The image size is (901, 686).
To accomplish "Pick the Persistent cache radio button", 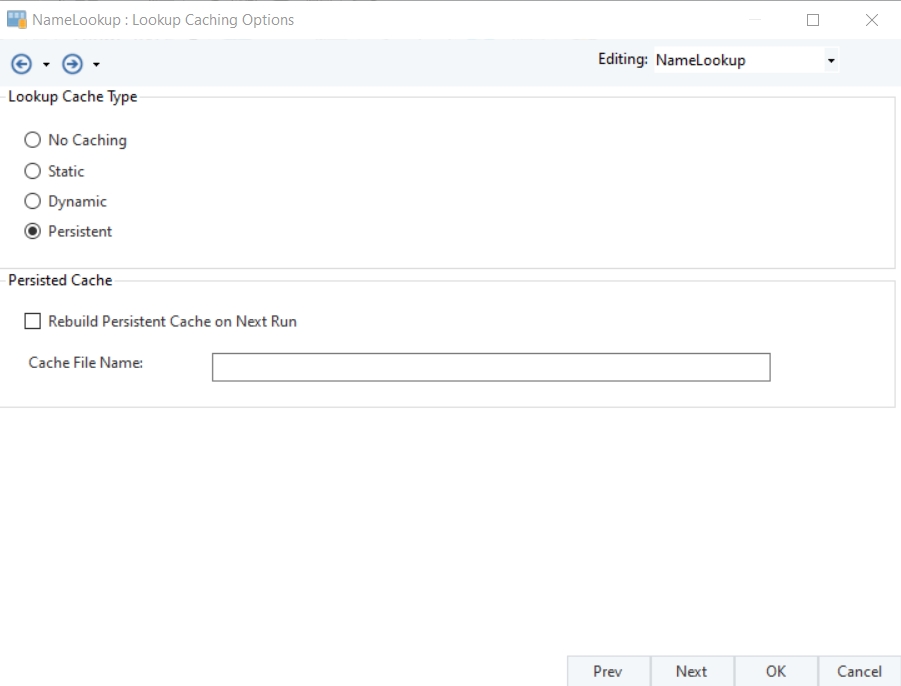I will coord(33,231).
